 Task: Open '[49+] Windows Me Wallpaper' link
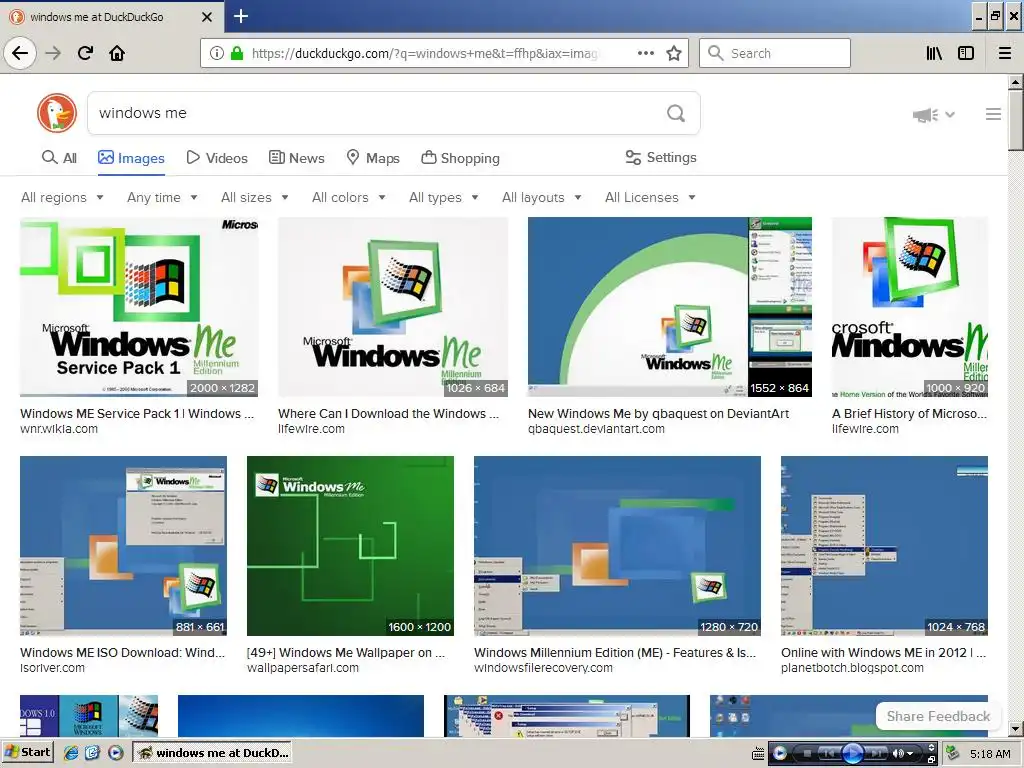345,652
